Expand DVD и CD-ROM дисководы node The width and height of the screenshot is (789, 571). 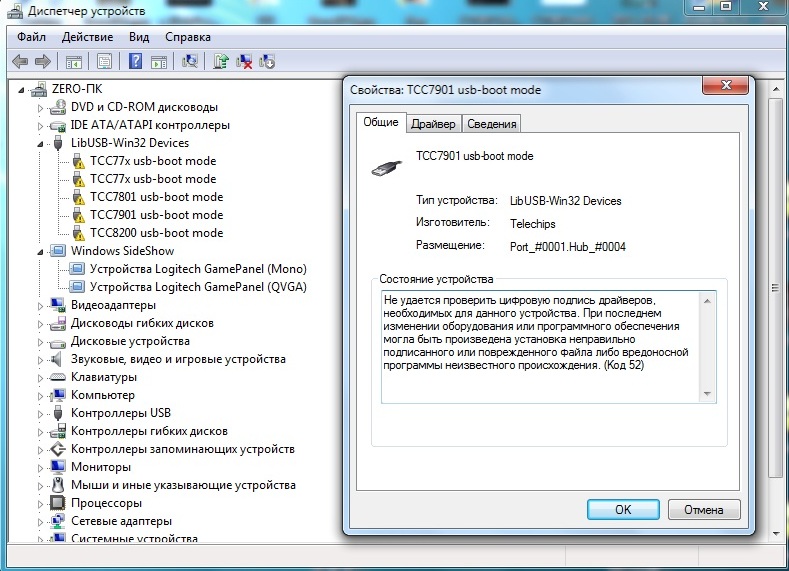point(40,108)
